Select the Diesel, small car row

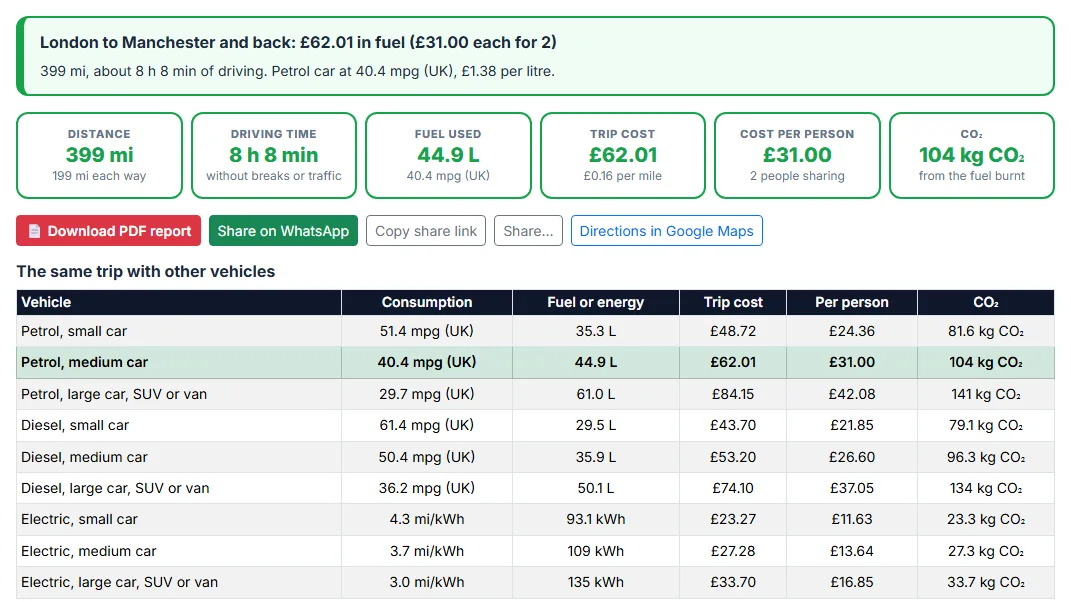[536, 426]
